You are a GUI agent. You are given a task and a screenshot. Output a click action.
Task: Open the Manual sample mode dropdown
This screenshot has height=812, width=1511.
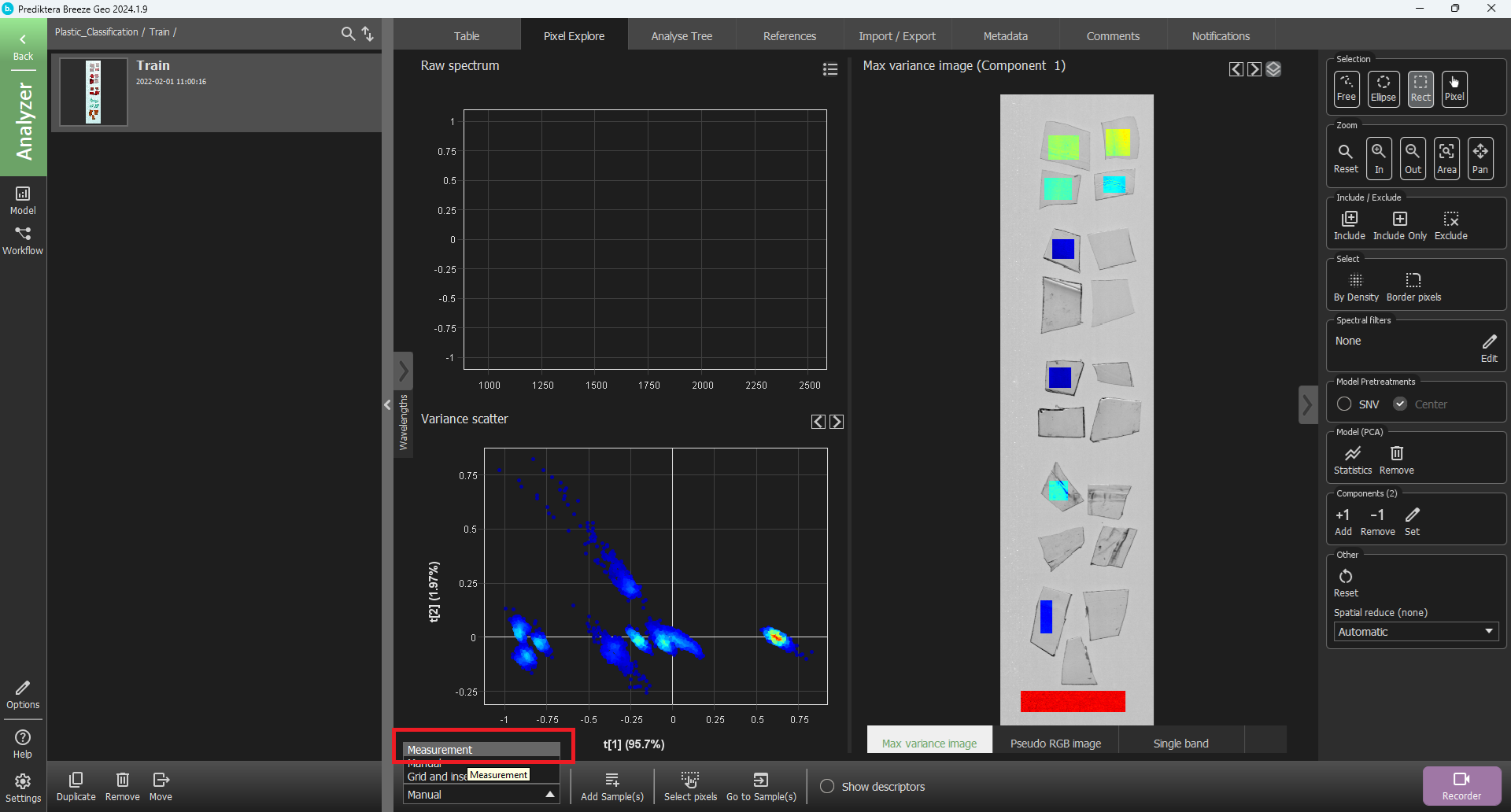coord(481,795)
